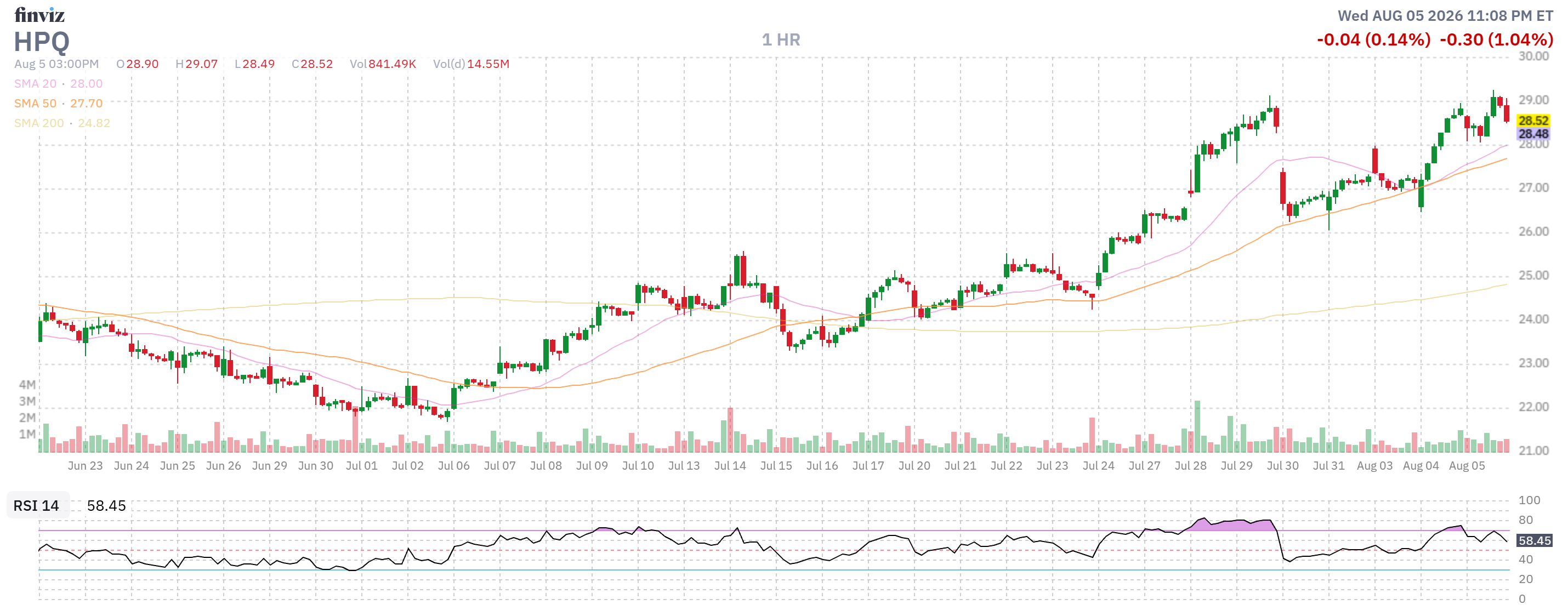Click the Jul 24 date label
Image resolution: width=1568 pixels, height=616 pixels.
1098,466
